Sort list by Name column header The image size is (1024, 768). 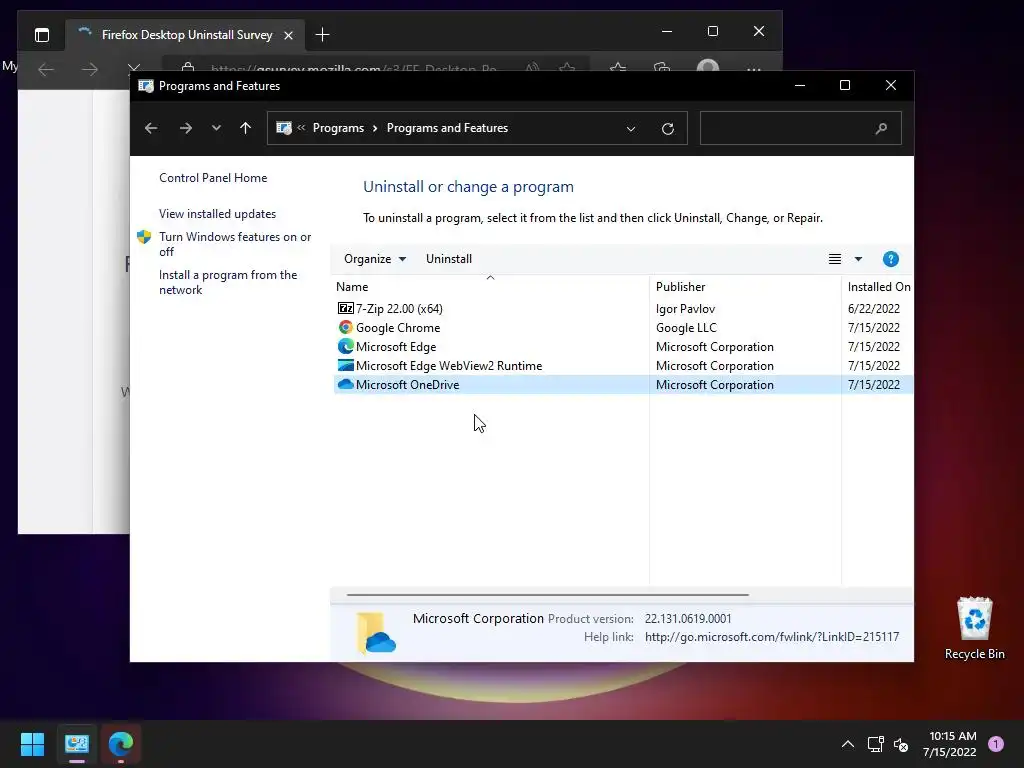click(491, 287)
